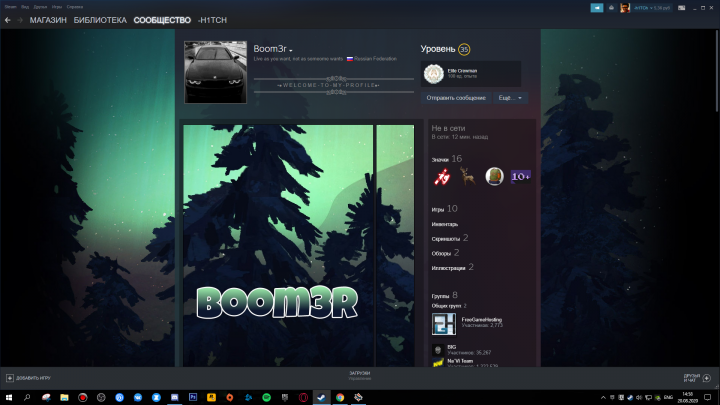Open the Справка menu
Viewport: 720px width, 405px height.
pos(75,7)
